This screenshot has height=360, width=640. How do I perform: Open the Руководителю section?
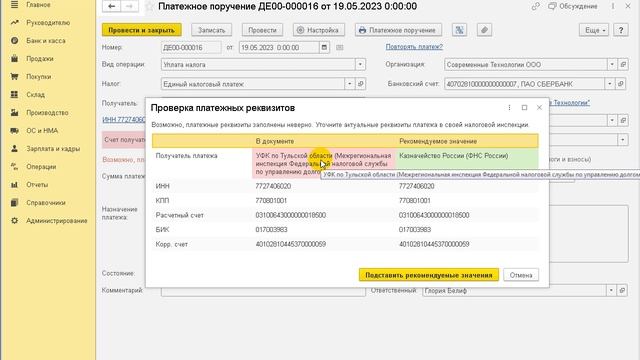[48, 23]
